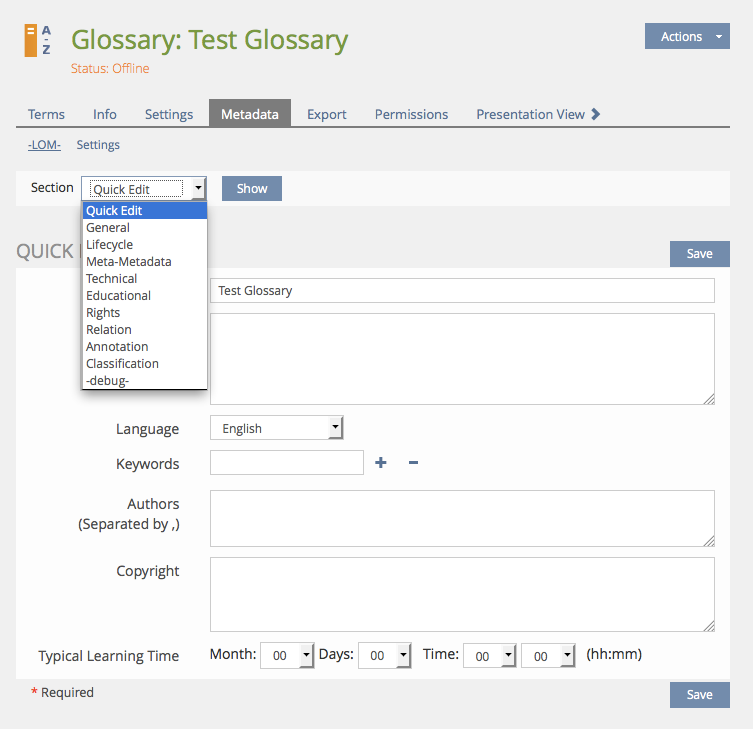The image size is (753, 729).
Task: Click the bottom Save button
Action: 699,695
